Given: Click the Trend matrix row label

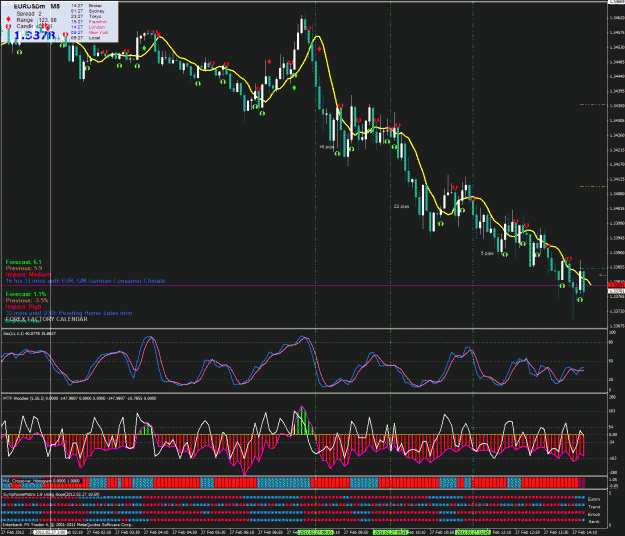Looking at the screenshot, I should pyautogui.click(x=594, y=507).
